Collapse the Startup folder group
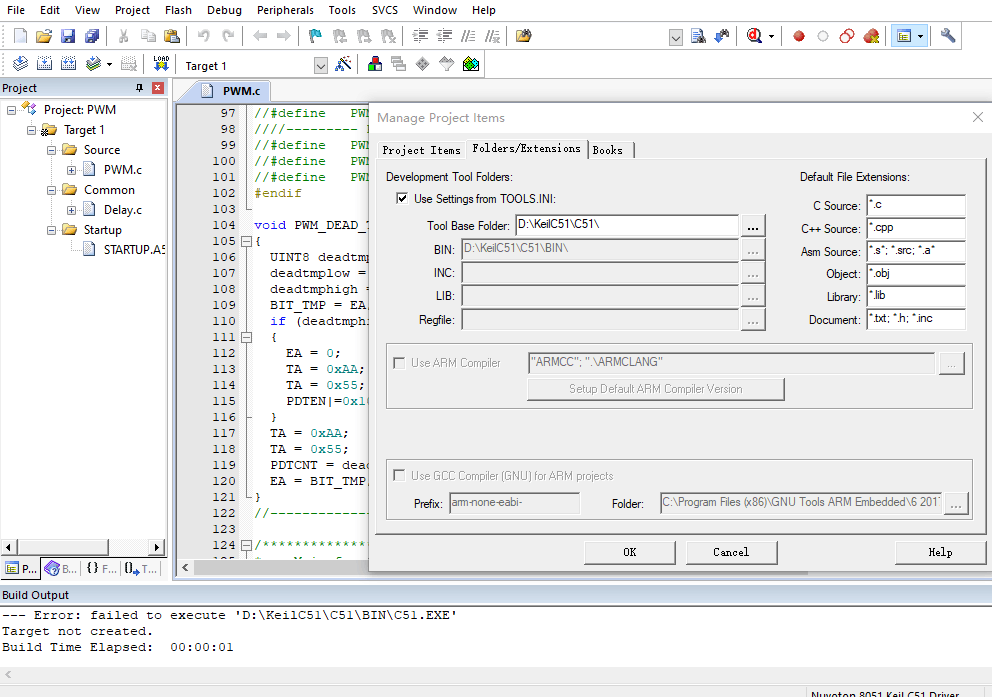The height and width of the screenshot is (697, 992). point(51,230)
